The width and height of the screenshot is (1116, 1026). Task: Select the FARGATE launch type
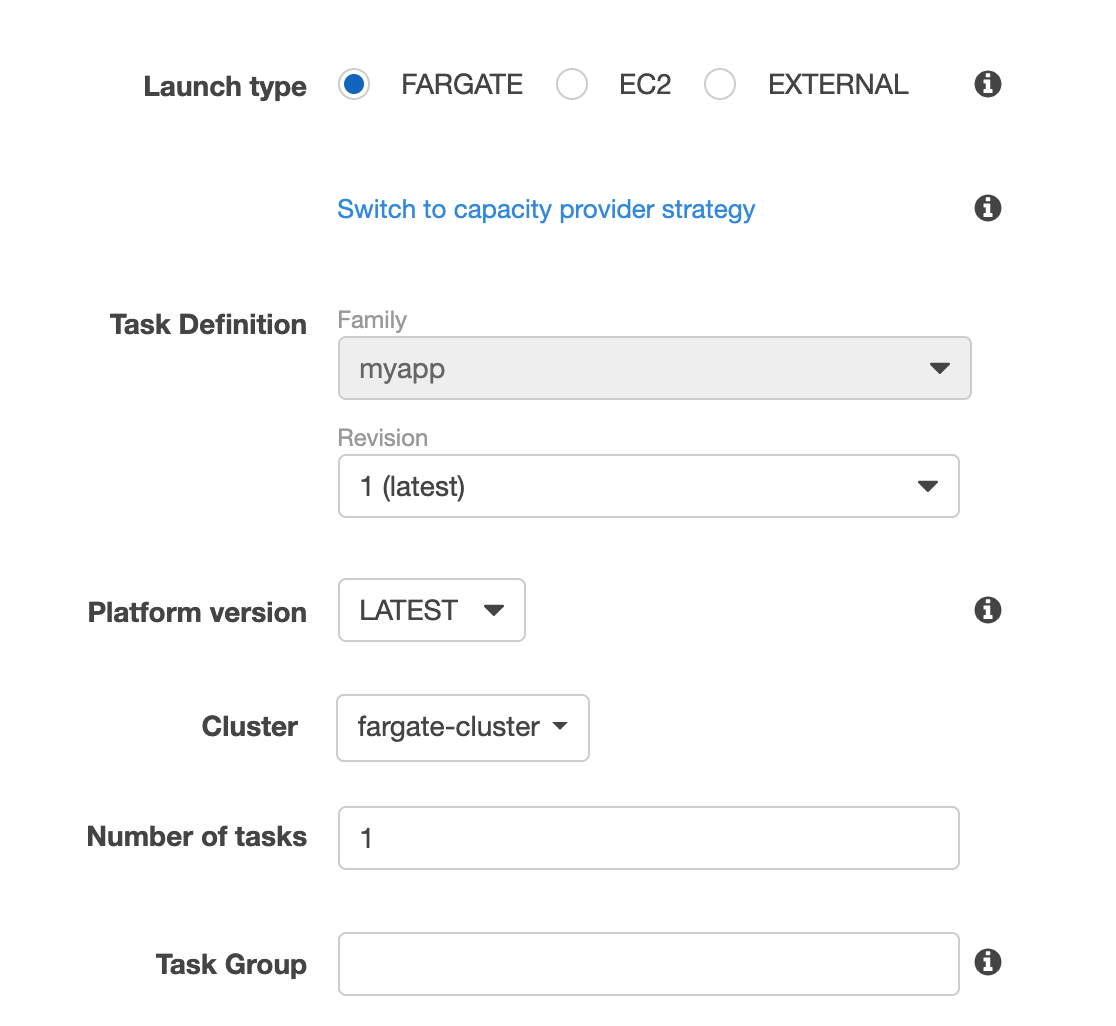pyautogui.click(x=353, y=85)
